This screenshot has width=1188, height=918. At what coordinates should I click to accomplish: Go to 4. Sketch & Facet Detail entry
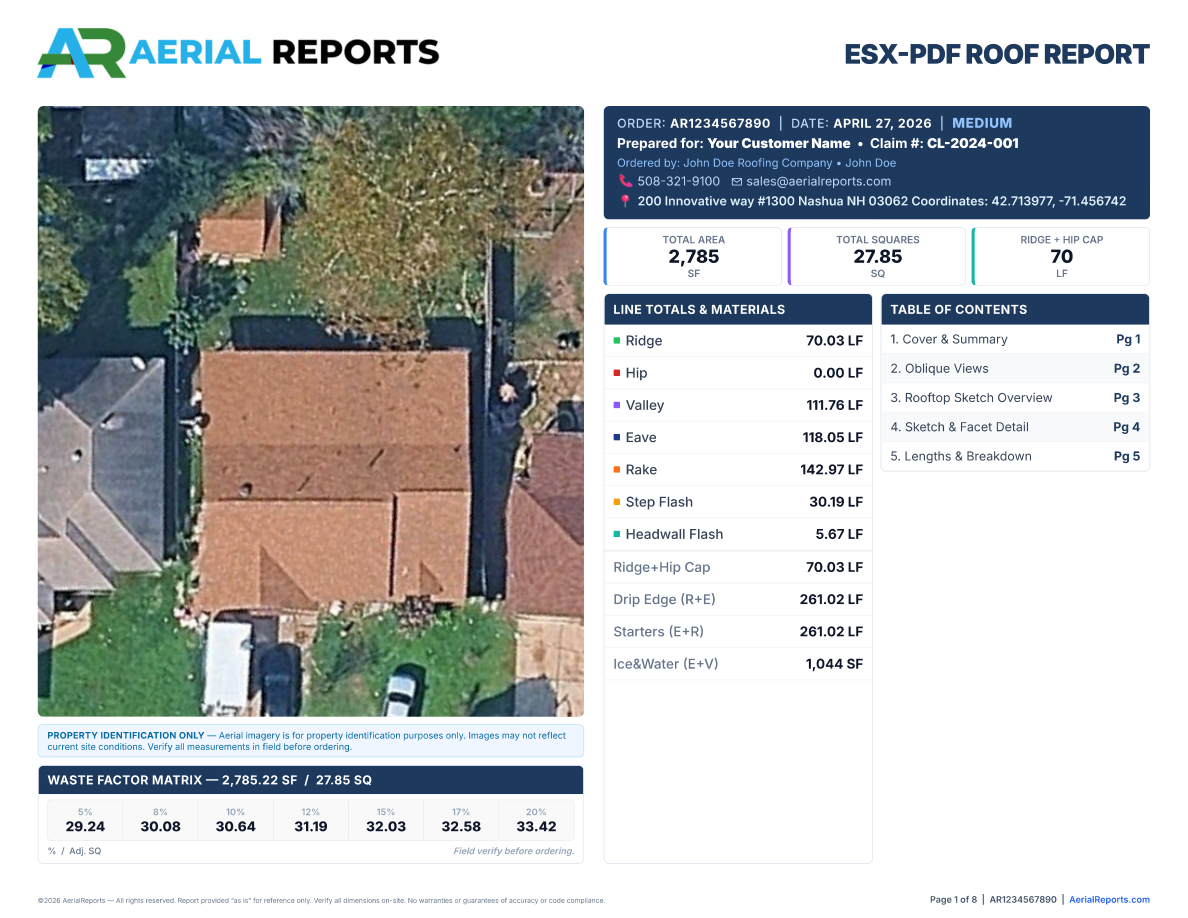click(x=1015, y=427)
